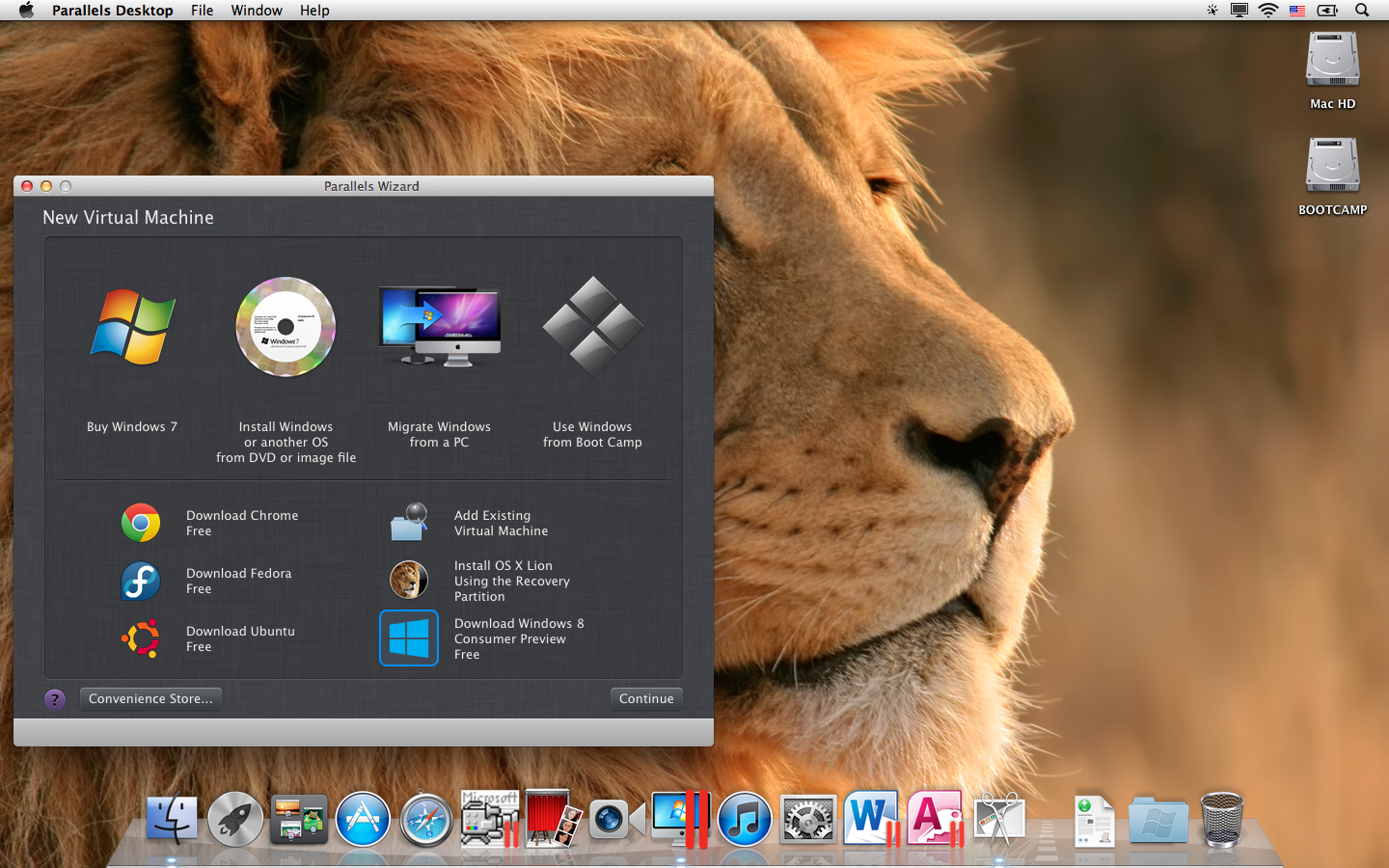The height and width of the screenshot is (868, 1389).
Task: Choose Install Windows from DVD disc icon
Action: coord(286,327)
